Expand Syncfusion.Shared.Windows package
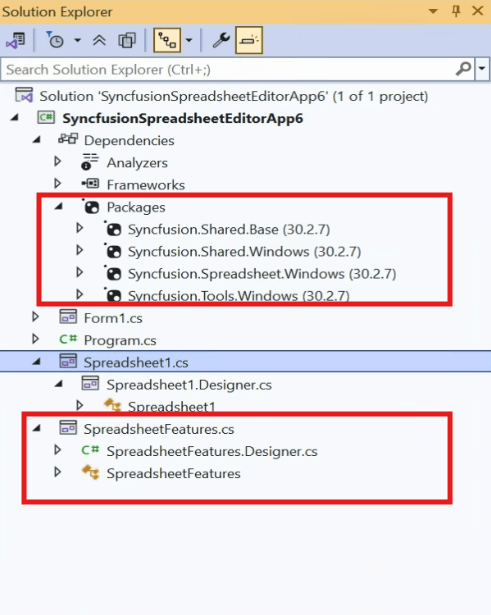Screen dimensions: 491x615 [x=80, y=250]
